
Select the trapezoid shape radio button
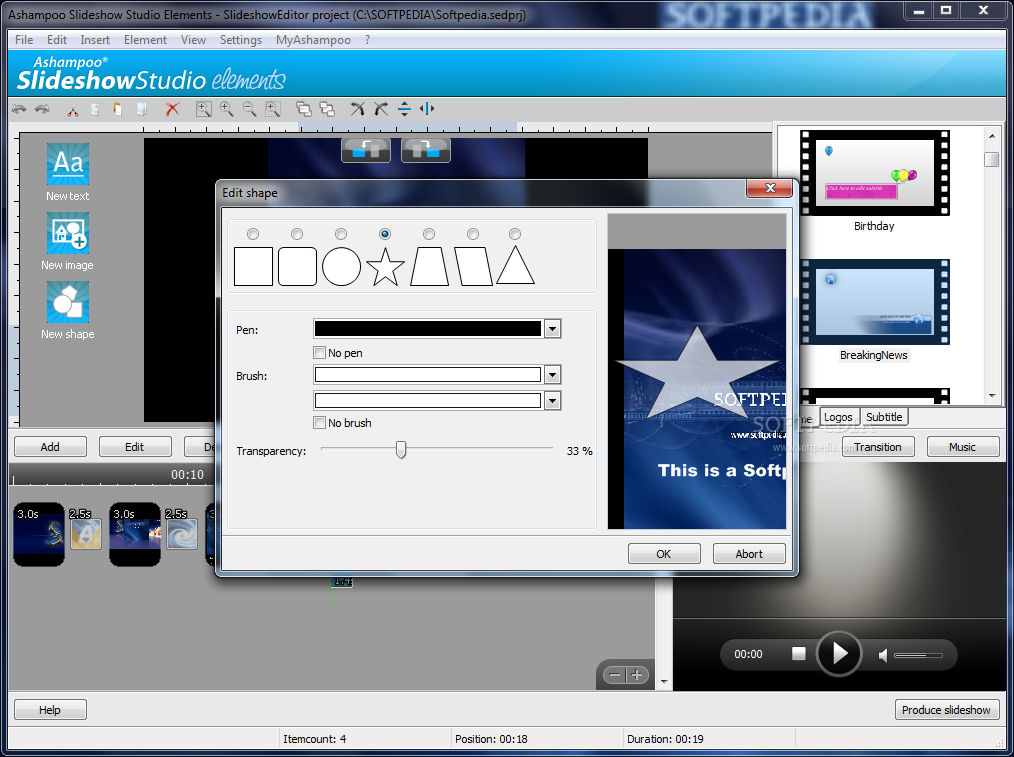[x=429, y=234]
